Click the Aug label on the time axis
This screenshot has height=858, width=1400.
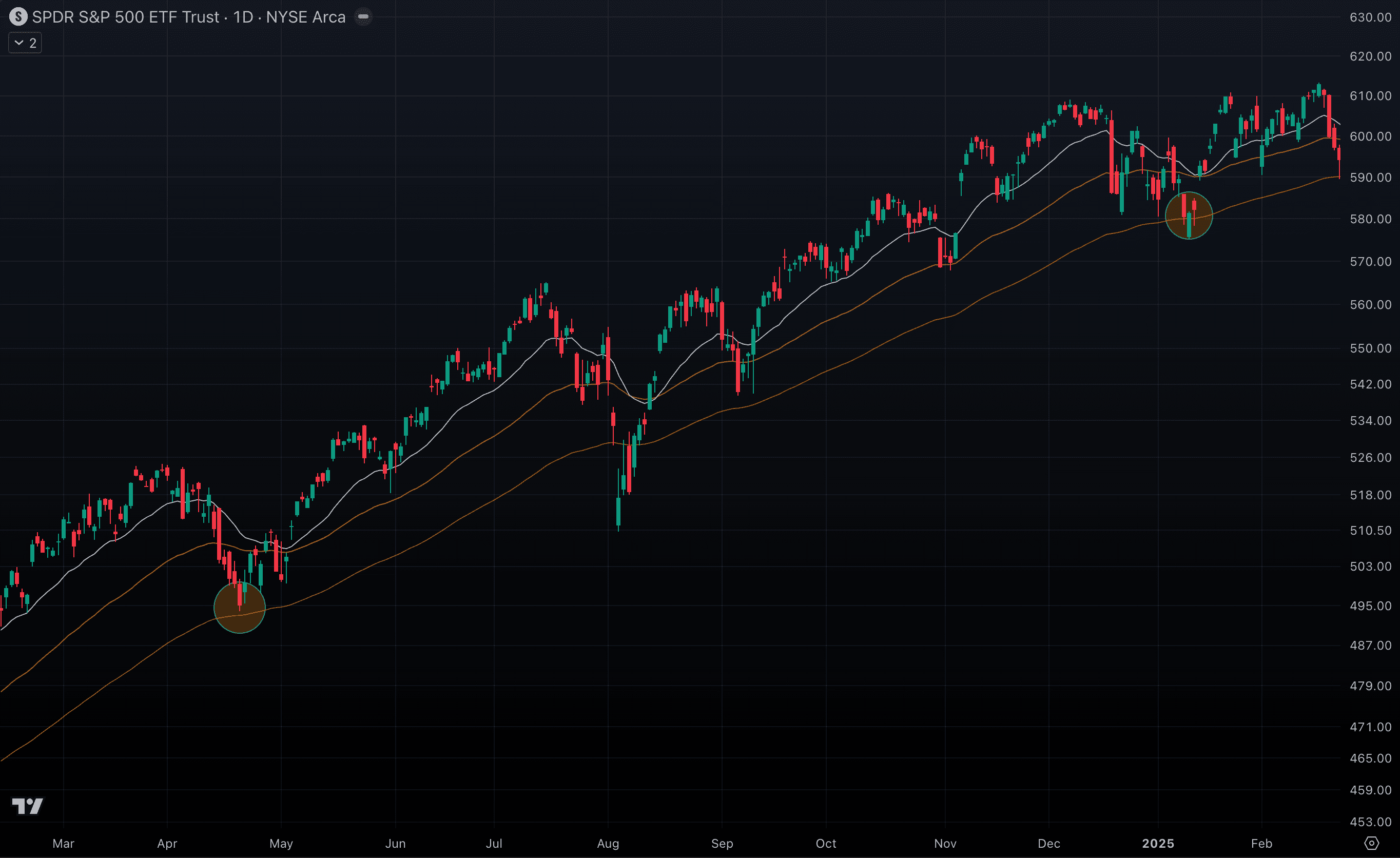(x=608, y=844)
